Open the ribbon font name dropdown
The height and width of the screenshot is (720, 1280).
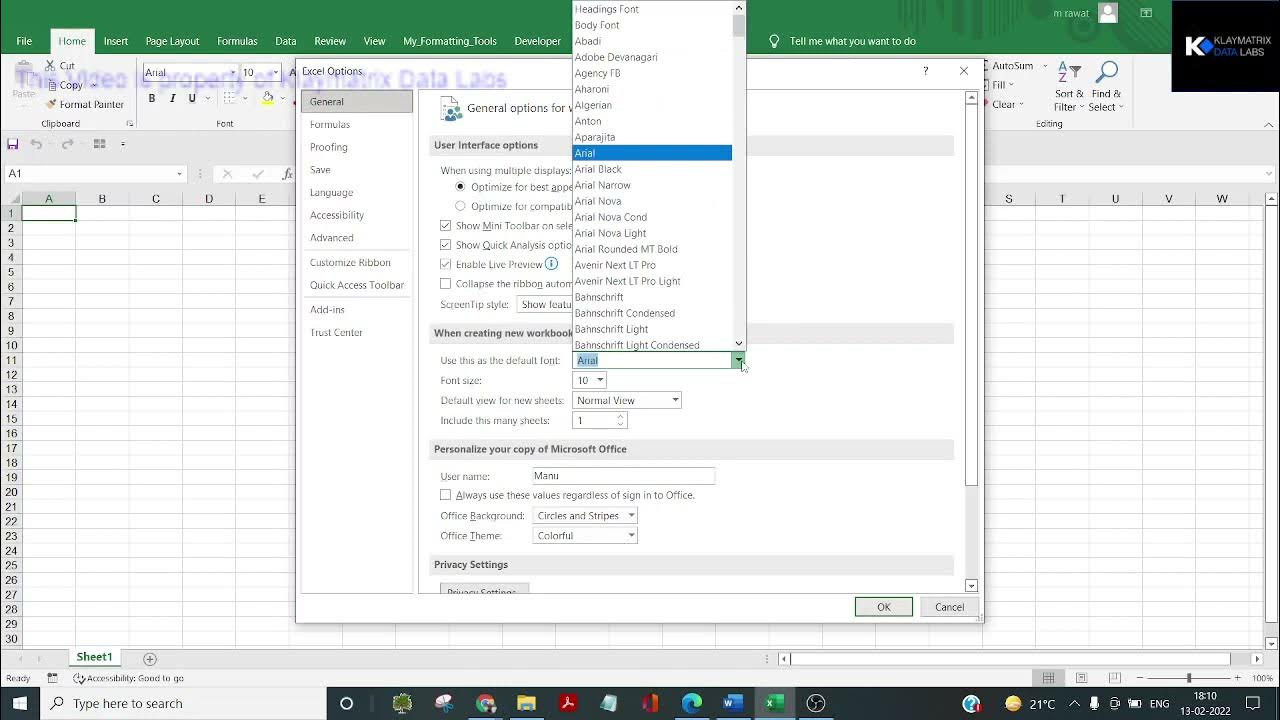click(x=233, y=72)
